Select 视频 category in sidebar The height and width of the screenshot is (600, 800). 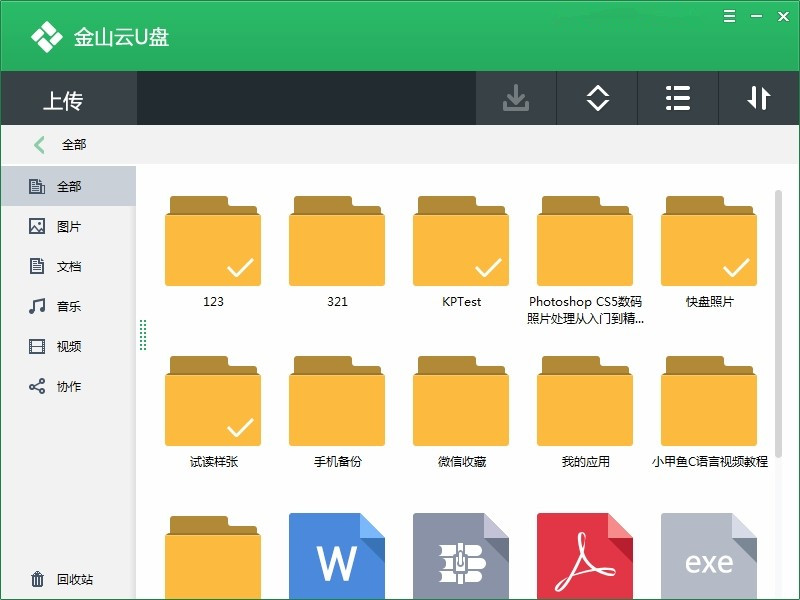(x=68, y=346)
